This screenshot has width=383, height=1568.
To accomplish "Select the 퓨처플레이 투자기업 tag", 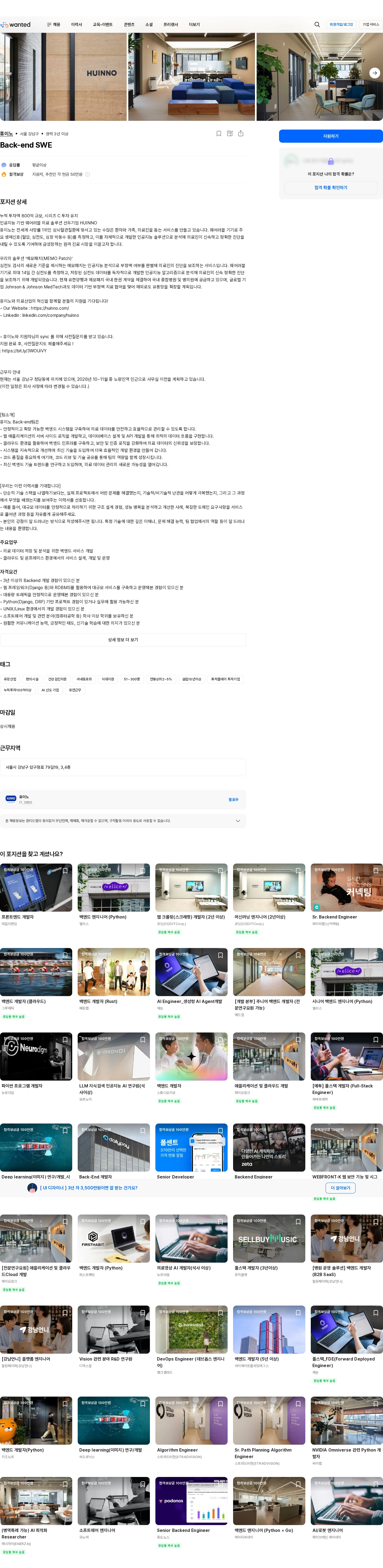I will pos(225,679).
